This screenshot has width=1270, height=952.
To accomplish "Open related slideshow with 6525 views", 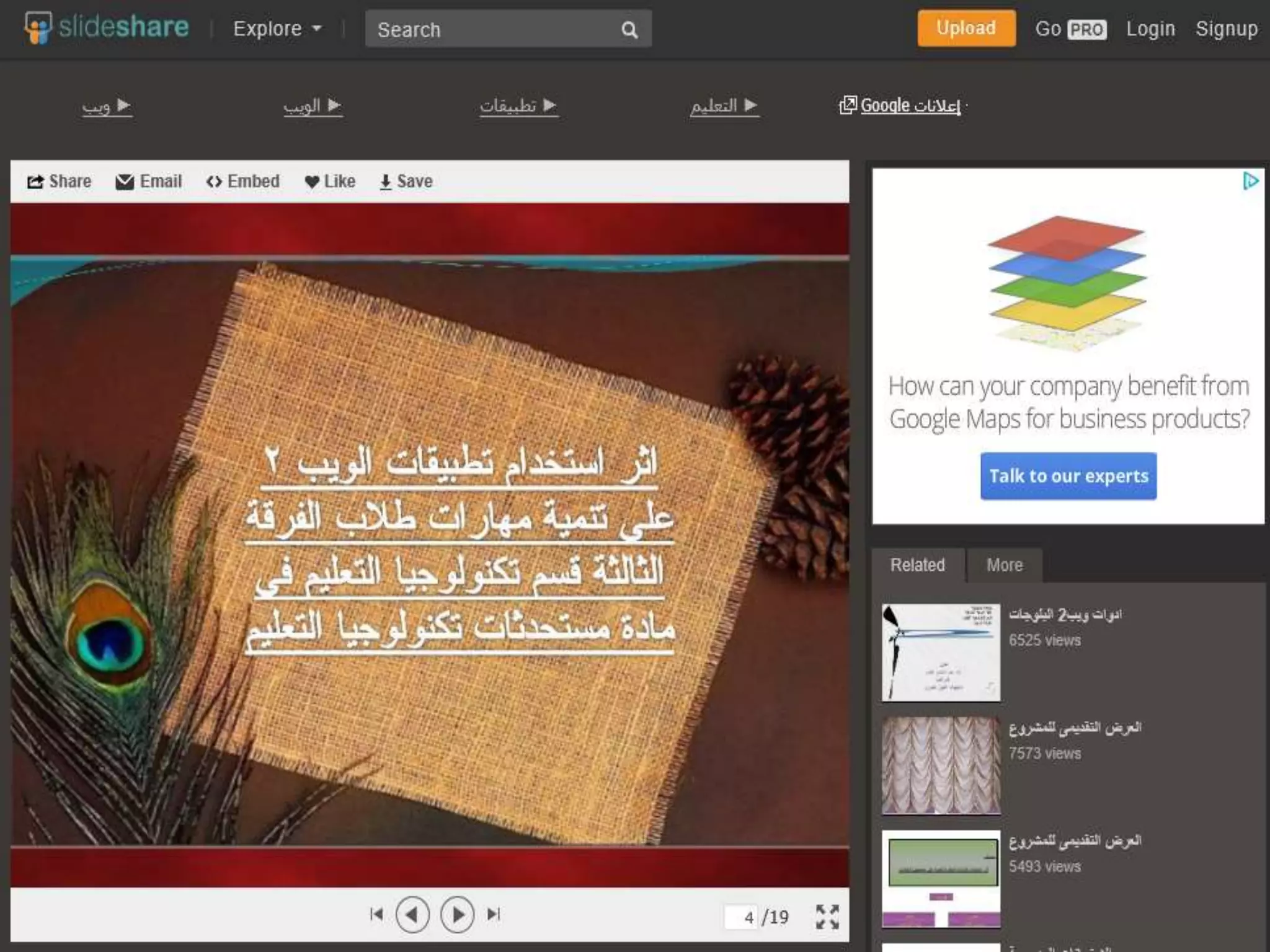I will (941, 652).
